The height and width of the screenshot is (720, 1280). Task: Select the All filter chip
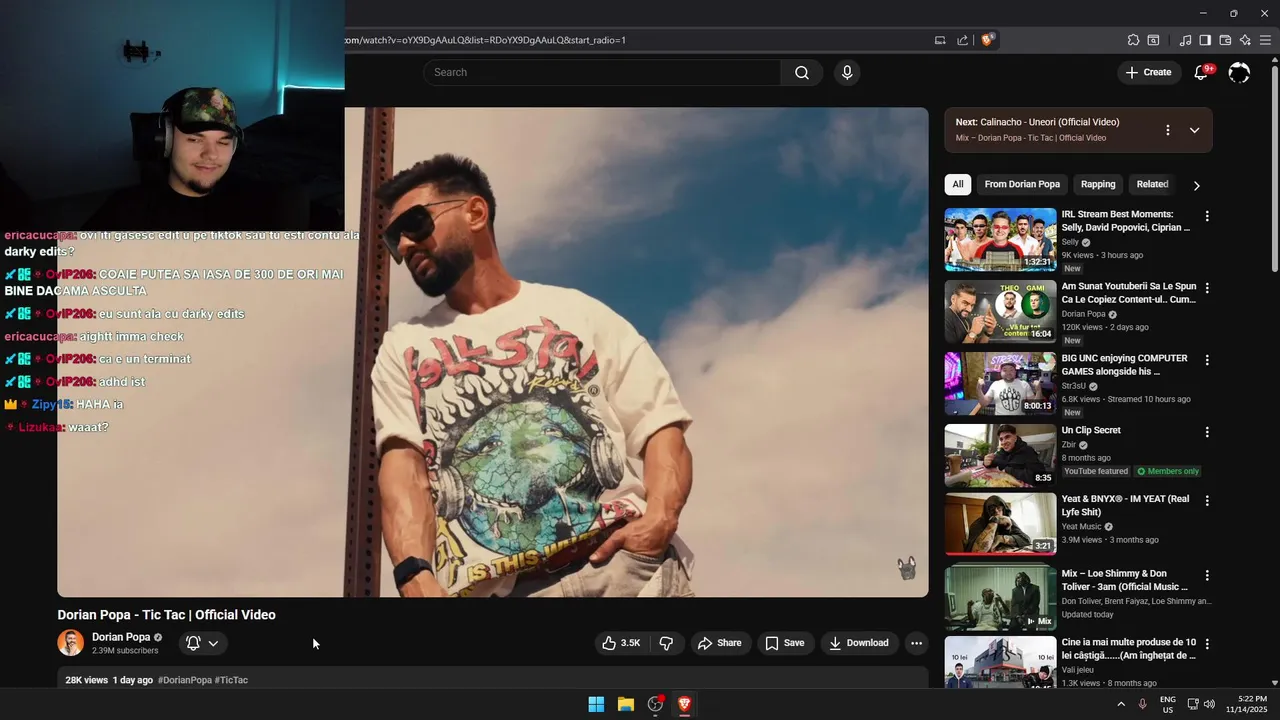[958, 184]
